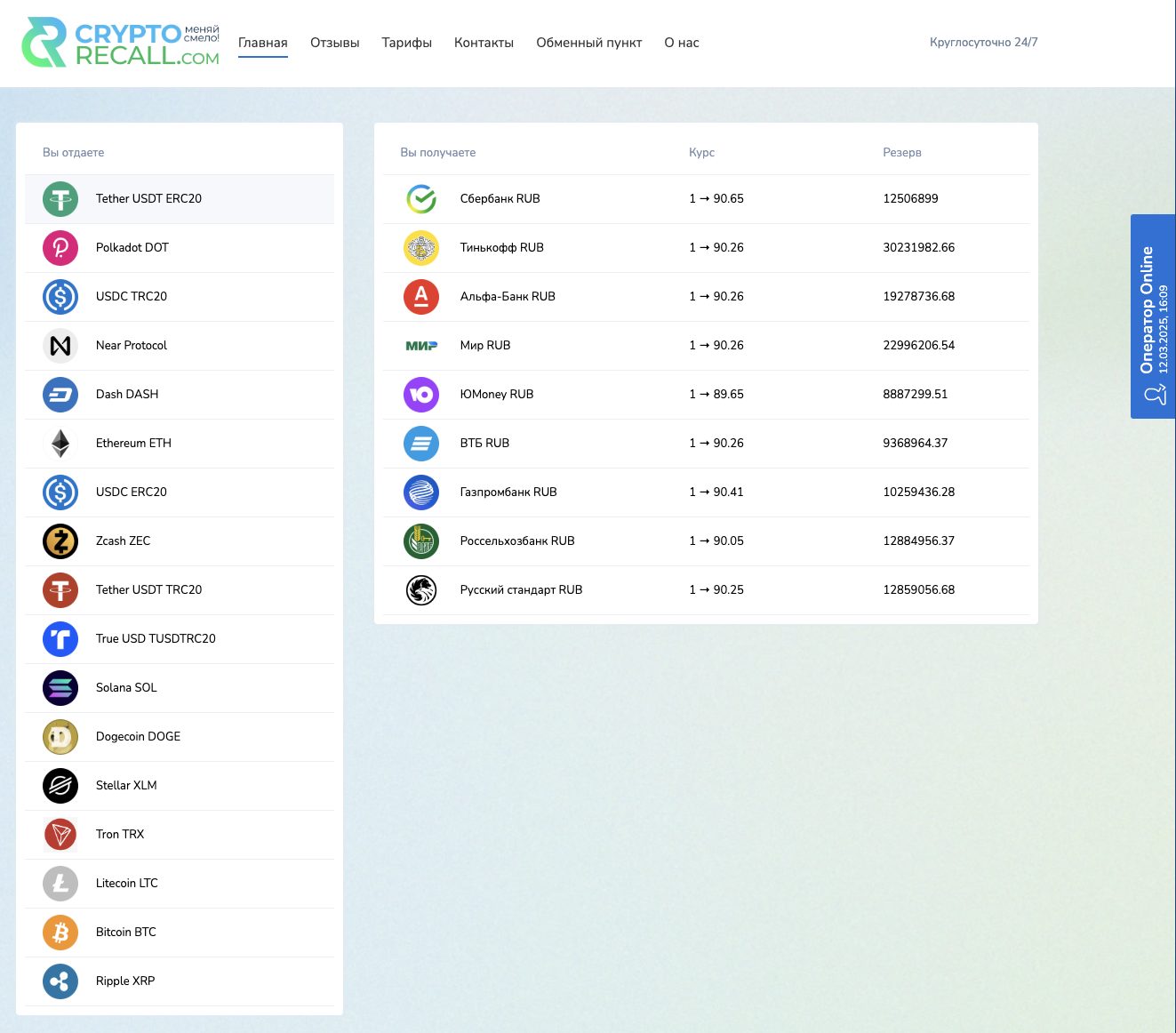Navigate to Контакты

click(x=484, y=43)
